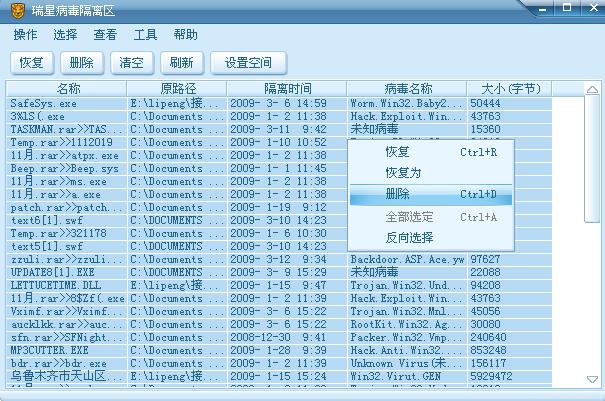Choose 全部选定 in context menu
605x401 pixels.
pyautogui.click(x=431, y=217)
